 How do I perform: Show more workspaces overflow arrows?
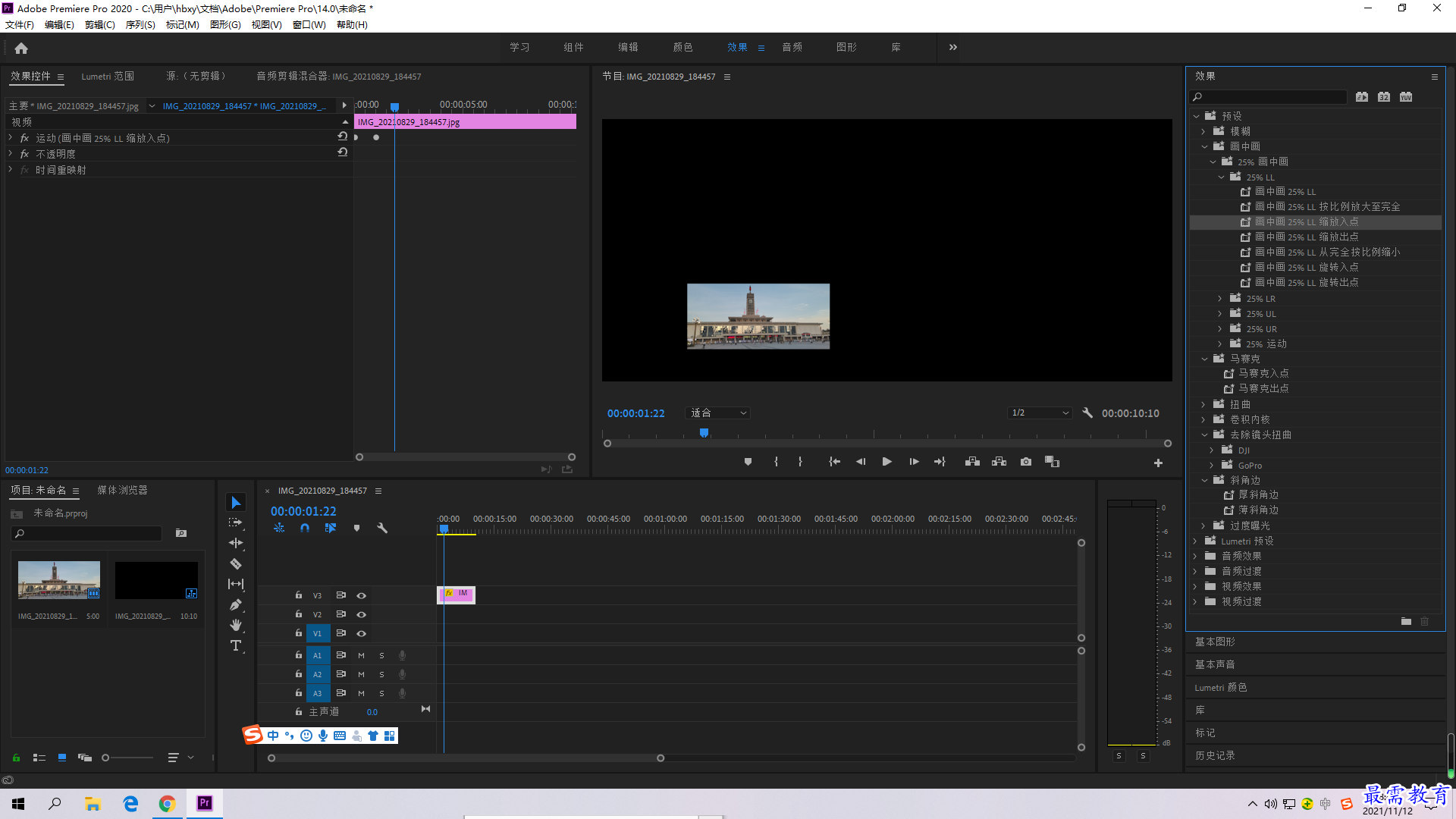(953, 47)
